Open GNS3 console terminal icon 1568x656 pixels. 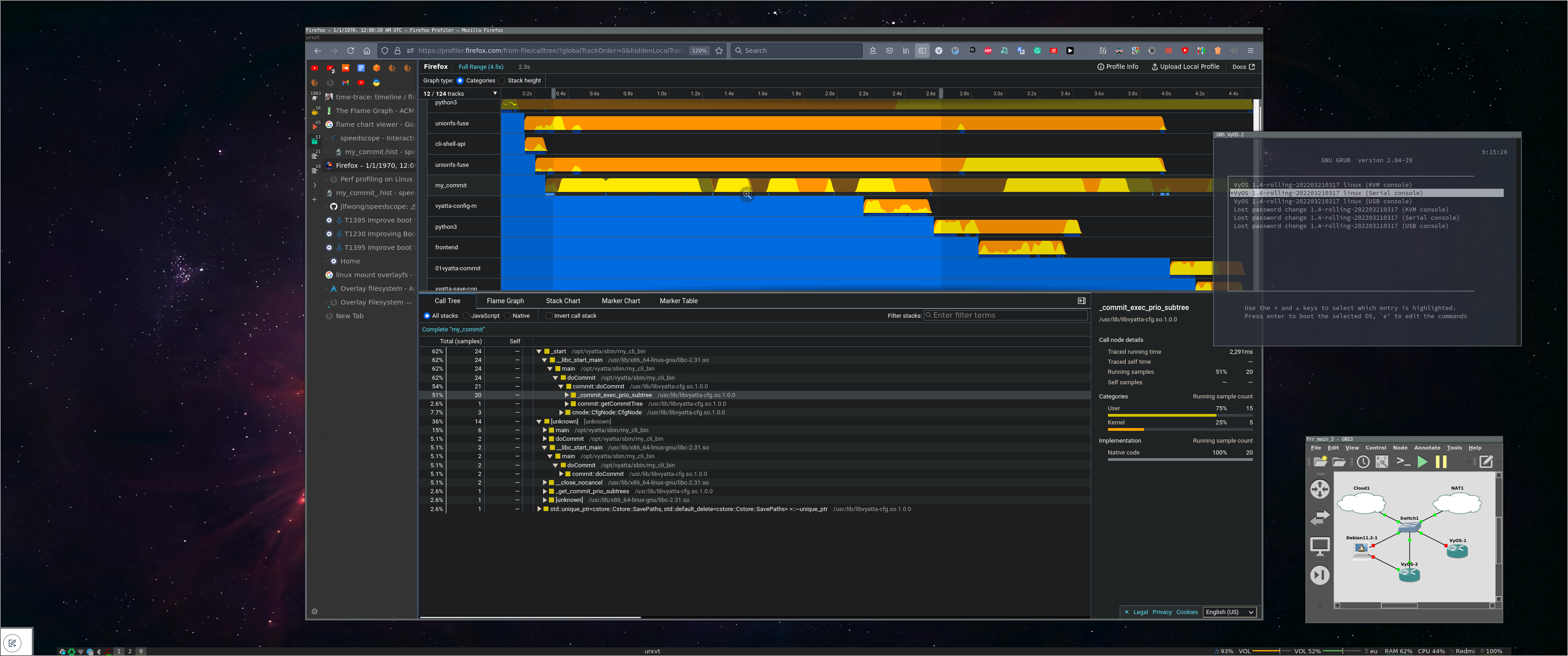[1403, 461]
